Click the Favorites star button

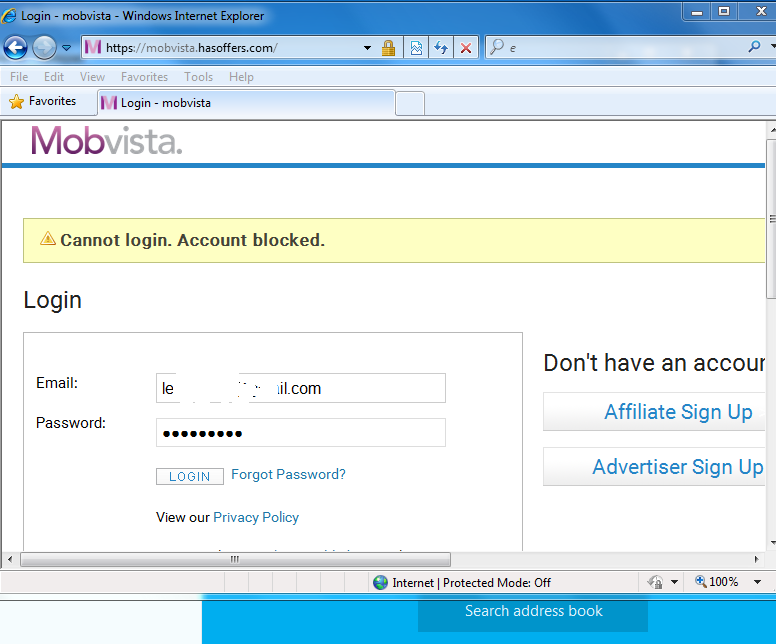[43, 101]
